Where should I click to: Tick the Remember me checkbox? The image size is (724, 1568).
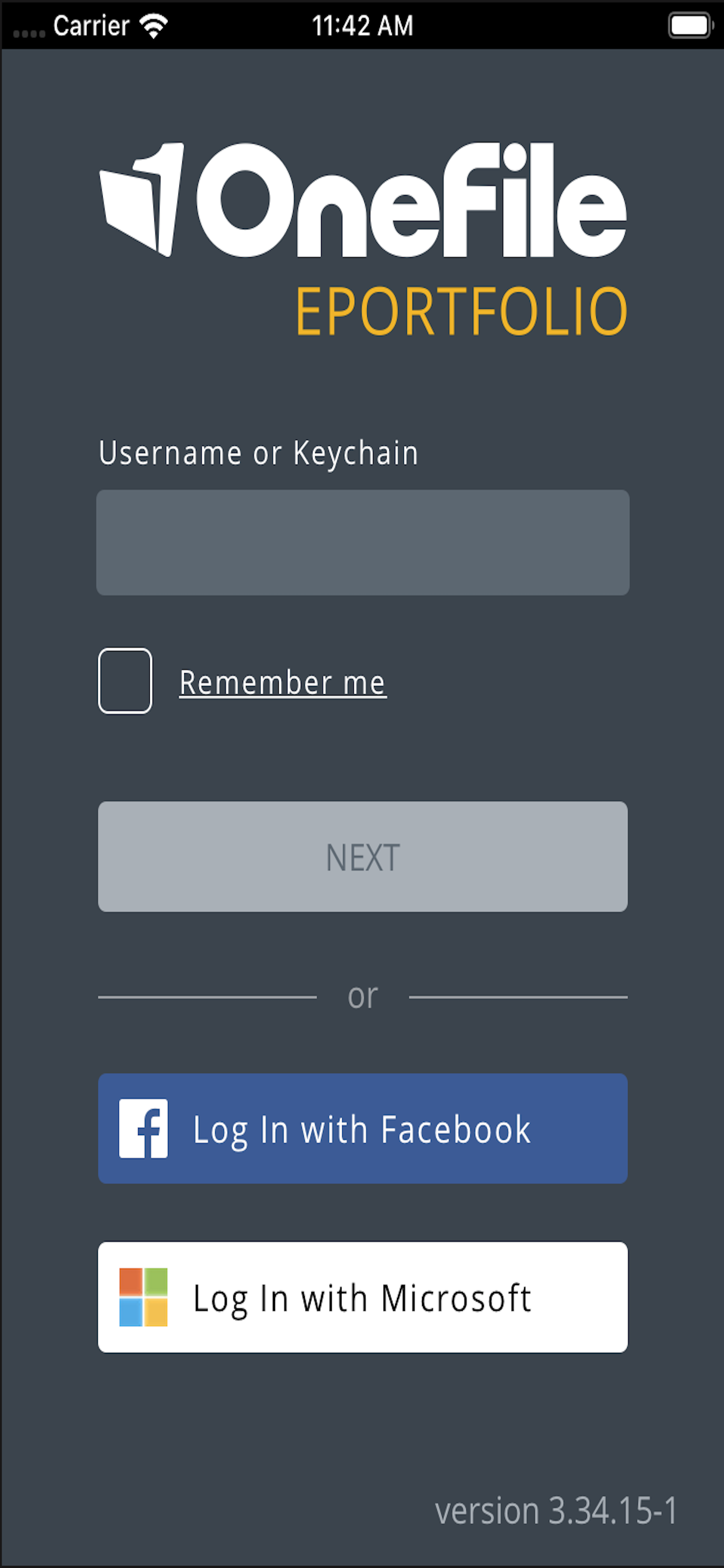125,681
